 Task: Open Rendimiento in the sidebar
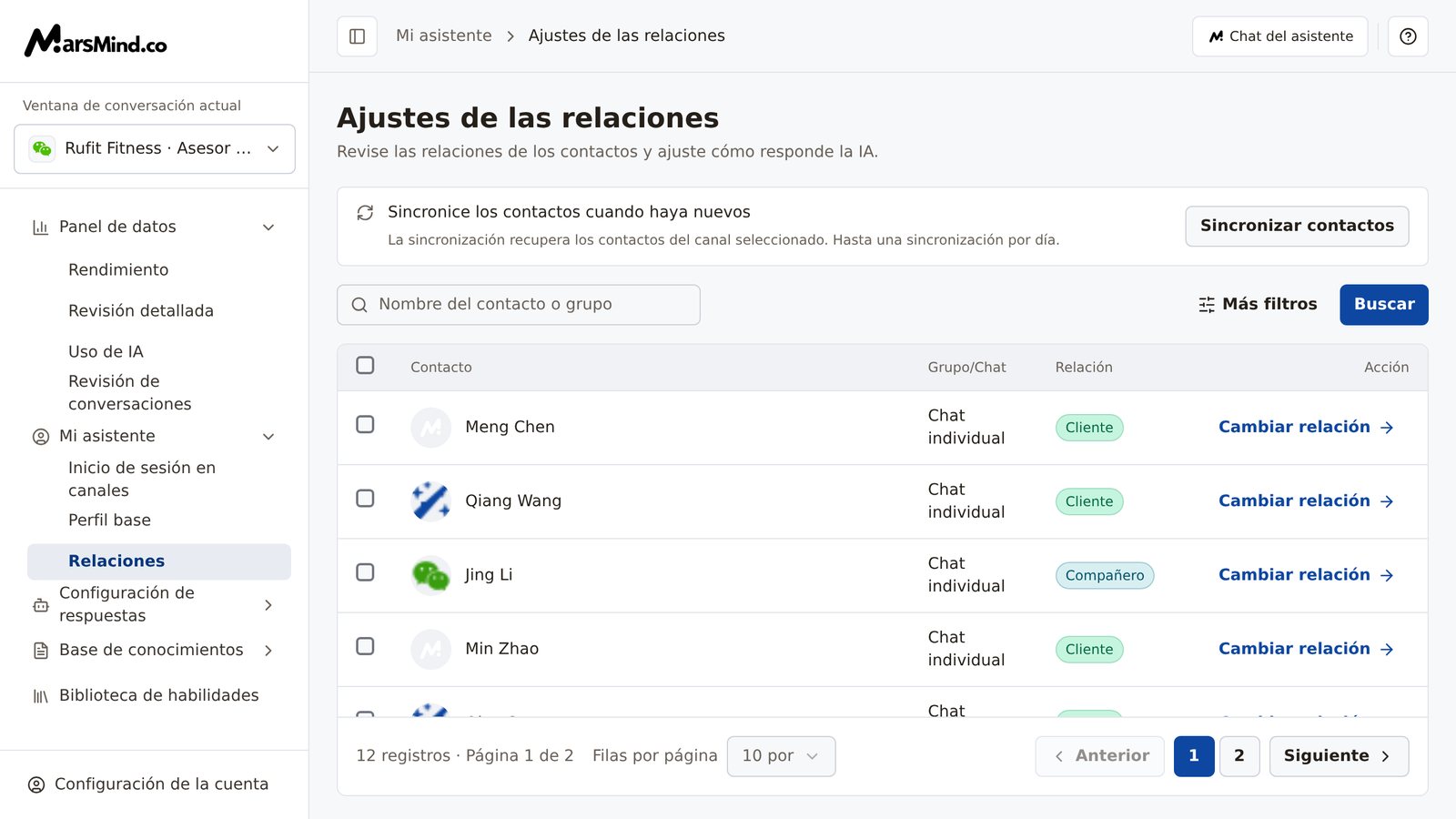[x=118, y=270]
